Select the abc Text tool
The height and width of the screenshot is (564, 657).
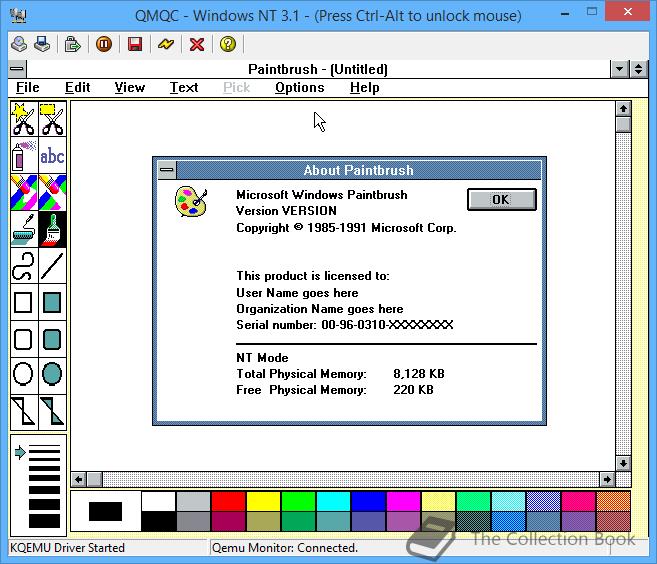pyautogui.click(x=52, y=156)
